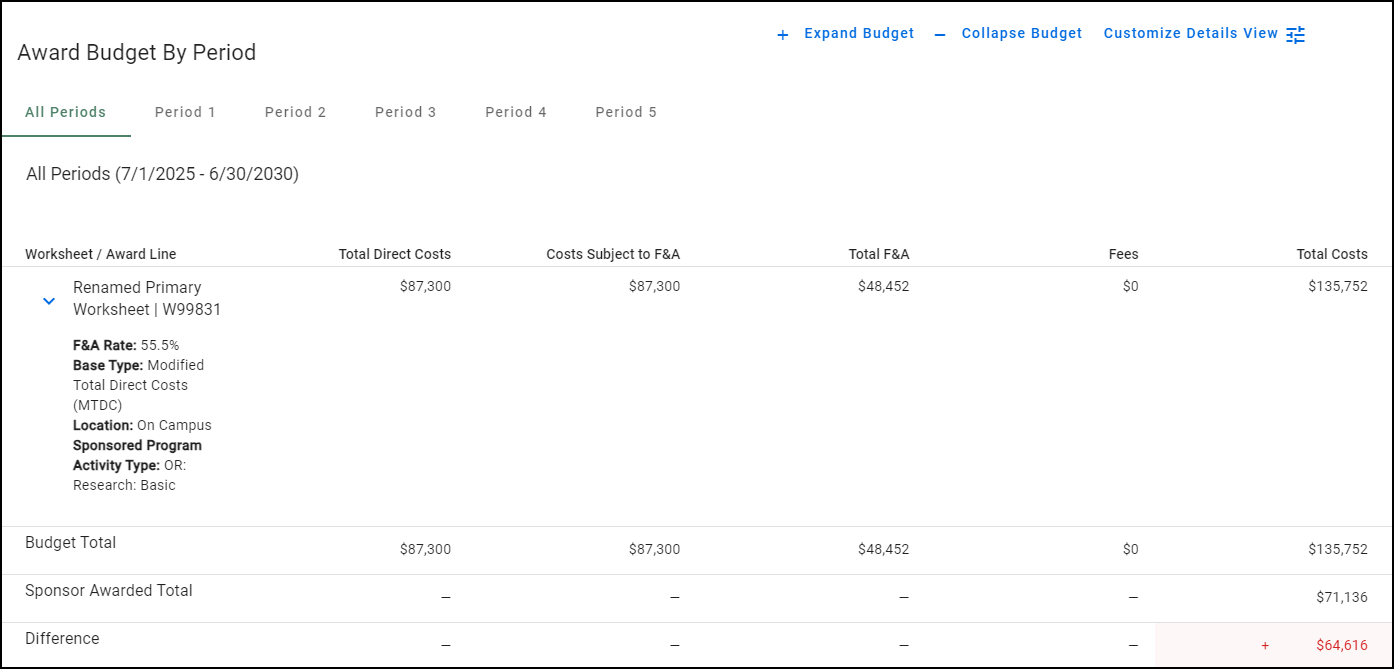
Task: Click the Sponsor Awarded Total row label
Action: 109,591
